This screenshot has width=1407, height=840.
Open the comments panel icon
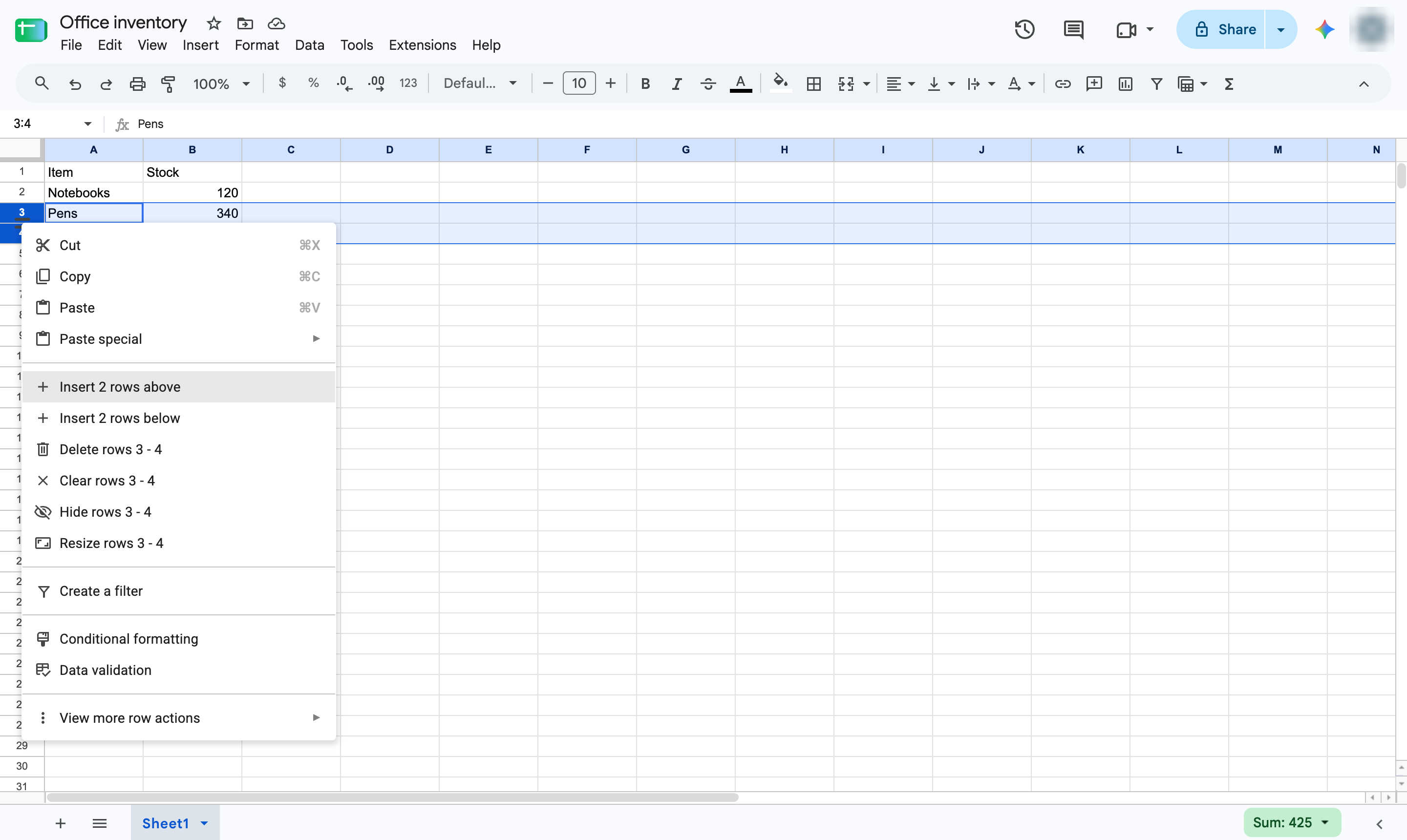pyautogui.click(x=1073, y=29)
